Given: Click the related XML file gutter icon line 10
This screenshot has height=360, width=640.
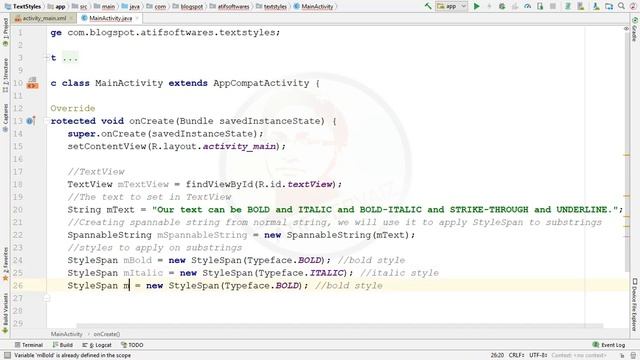Looking at the screenshot, I should (32, 83).
